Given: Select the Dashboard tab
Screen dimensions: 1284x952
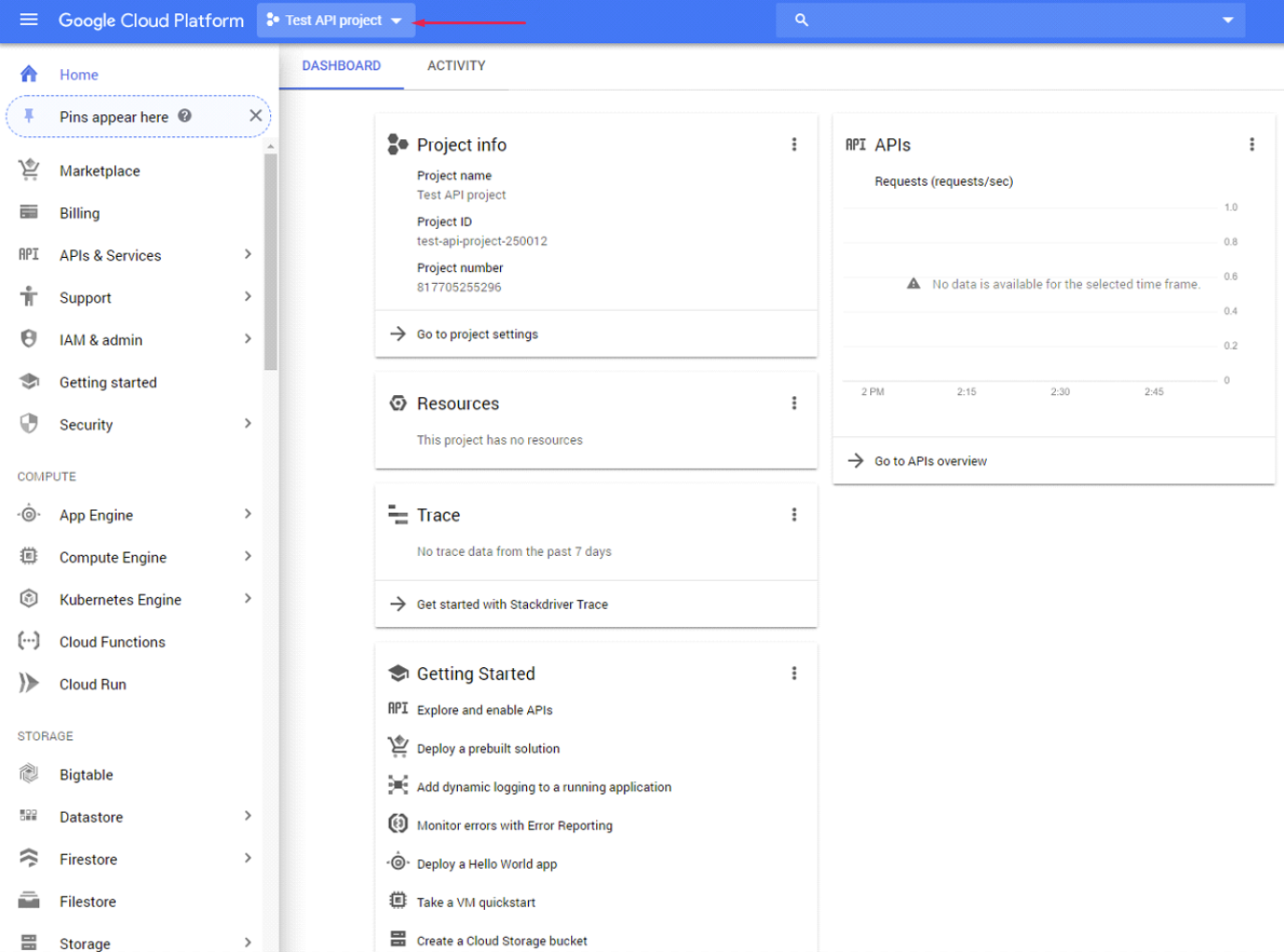Looking at the screenshot, I should (341, 65).
